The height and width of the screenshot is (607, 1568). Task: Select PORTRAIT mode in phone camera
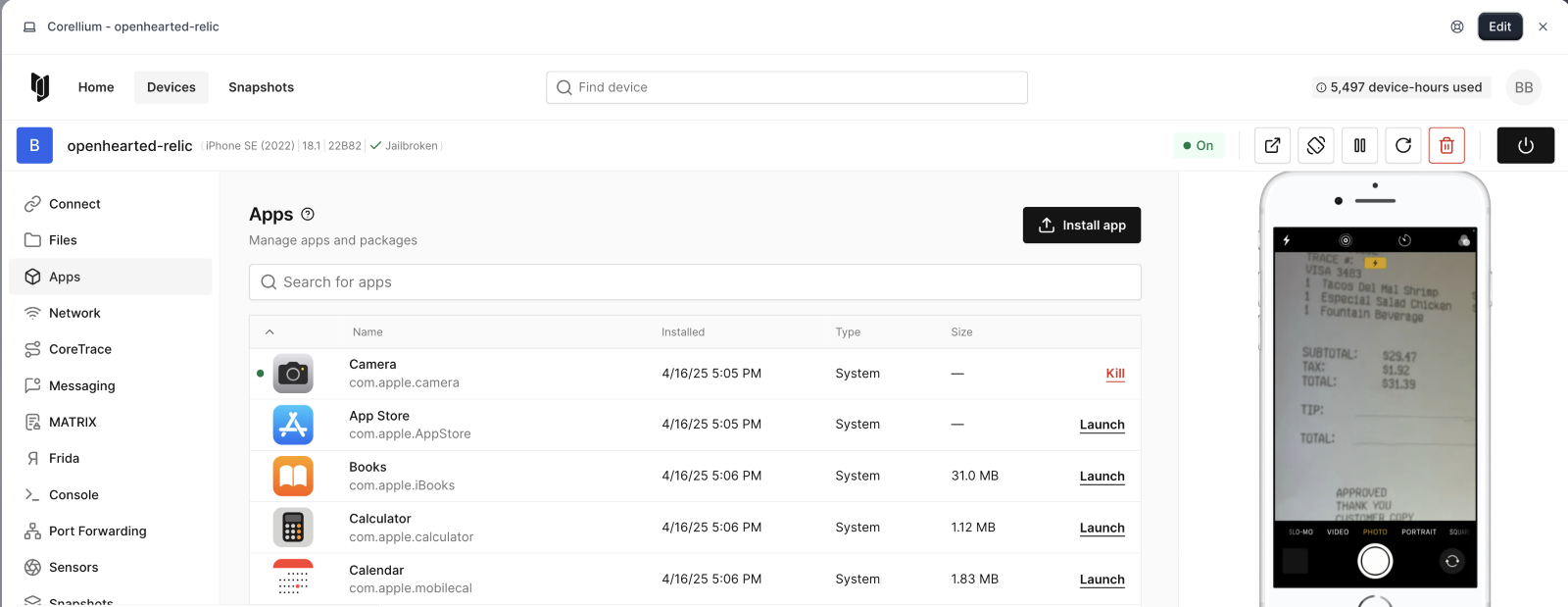[x=1418, y=531]
